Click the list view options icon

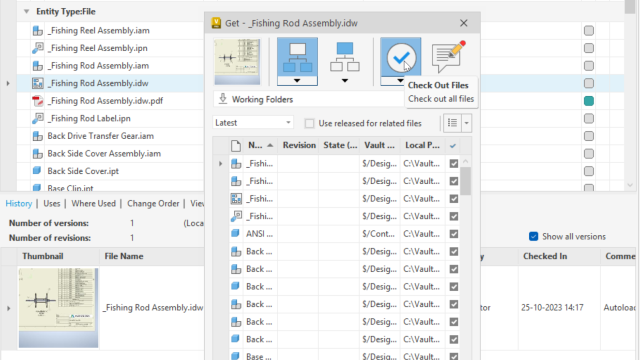point(452,122)
